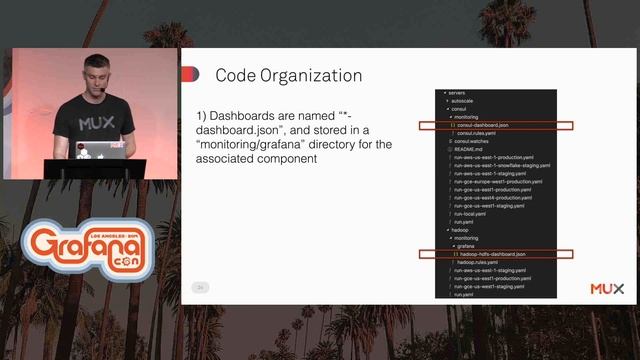
Task: Open run-gce-us-east1-production.yaml under consul
Action: point(493,190)
